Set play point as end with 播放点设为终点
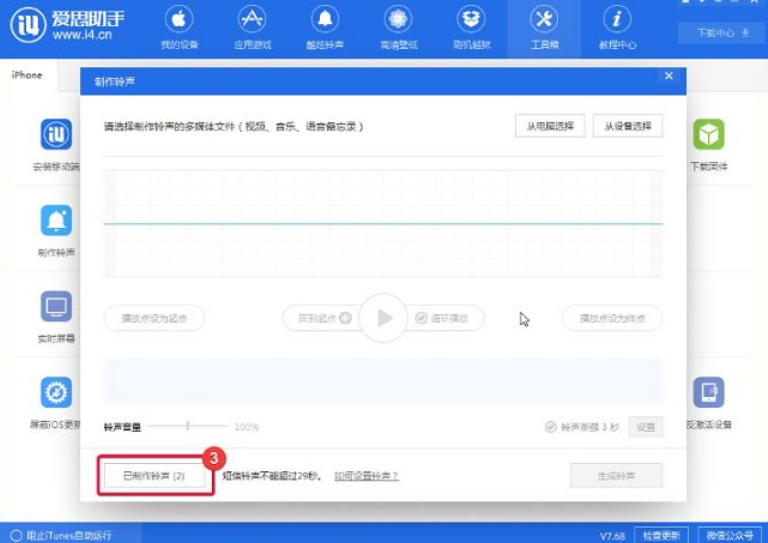 [x=612, y=318]
